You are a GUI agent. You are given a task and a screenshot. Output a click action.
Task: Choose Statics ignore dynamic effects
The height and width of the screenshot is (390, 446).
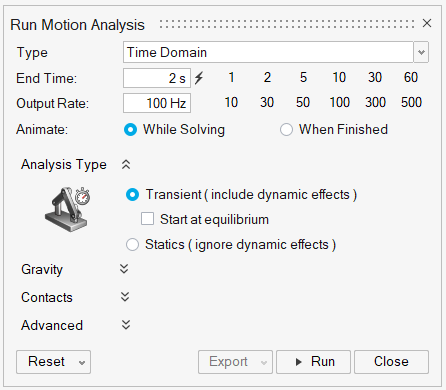click(x=132, y=245)
